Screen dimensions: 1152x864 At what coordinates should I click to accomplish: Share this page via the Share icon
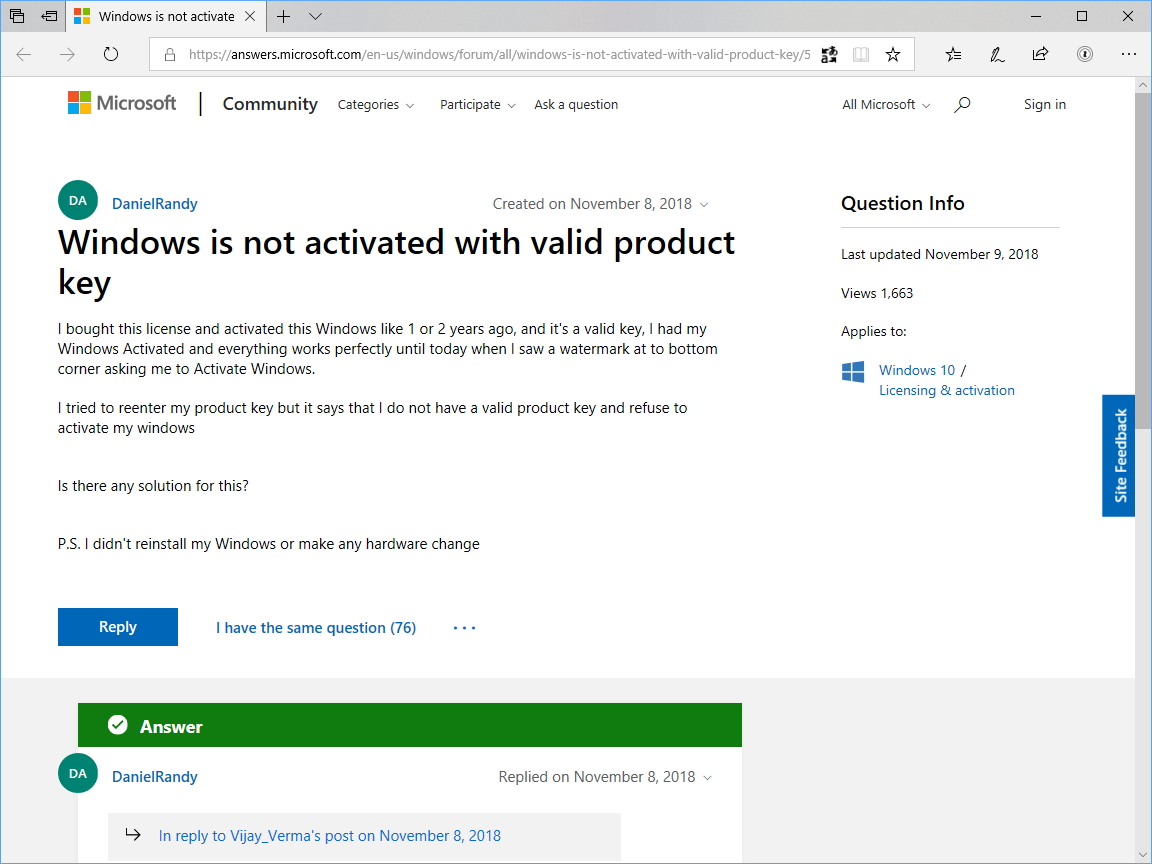(x=1040, y=54)
